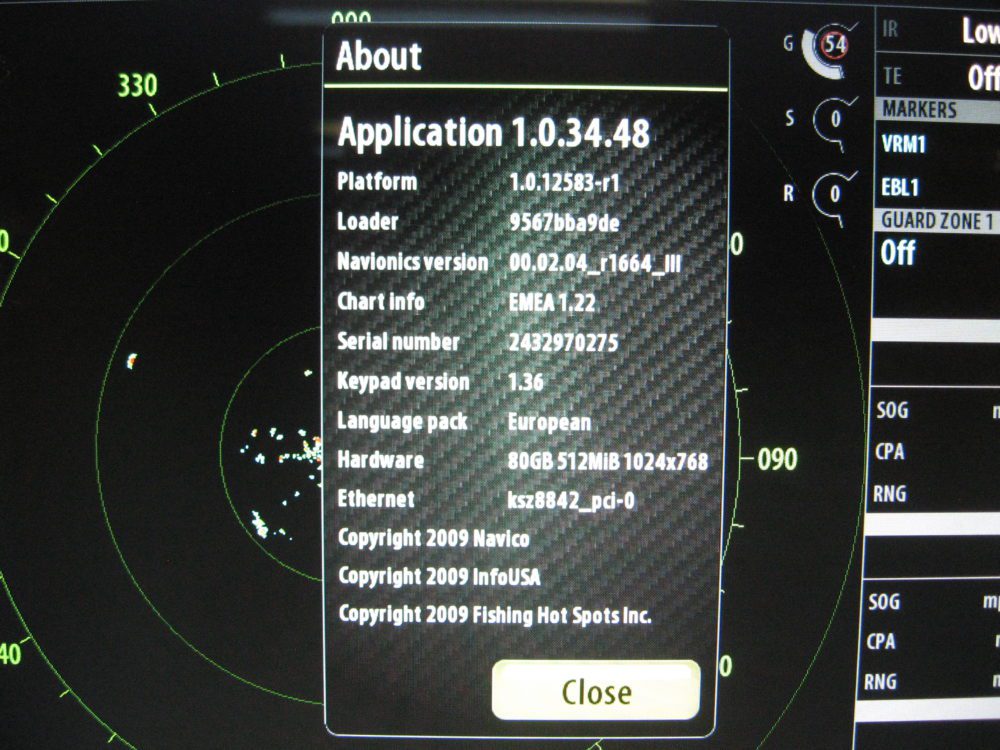Click Copyright 2009 Fishing Hot Spots Inc. line
Screen dimensions: 1000x750
click(x=495, y=615)
